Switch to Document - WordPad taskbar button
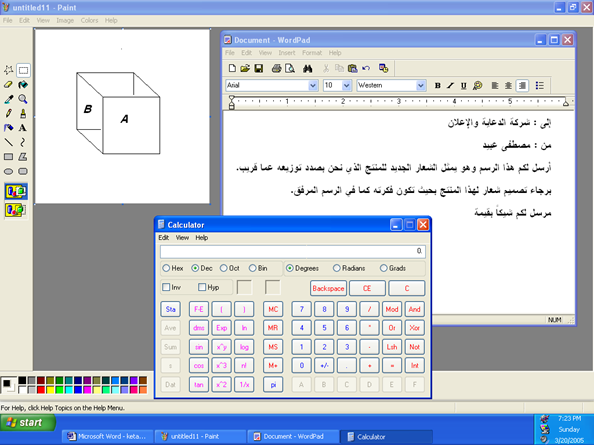 [x=293, y=436]
